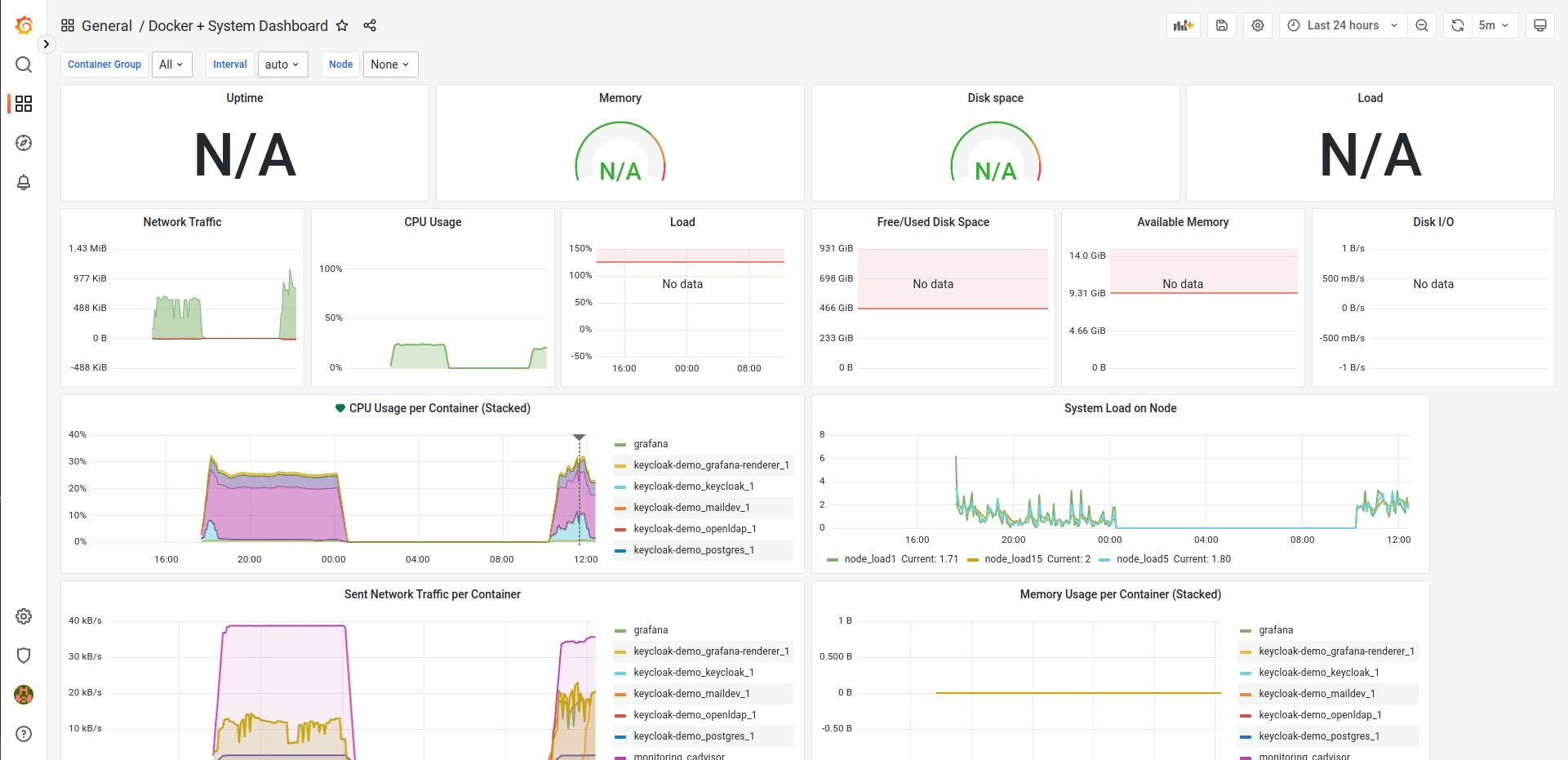Open the Dashboards icon in the sidebar
This screenshot has height=760, width=1568.
click(24, 104)
